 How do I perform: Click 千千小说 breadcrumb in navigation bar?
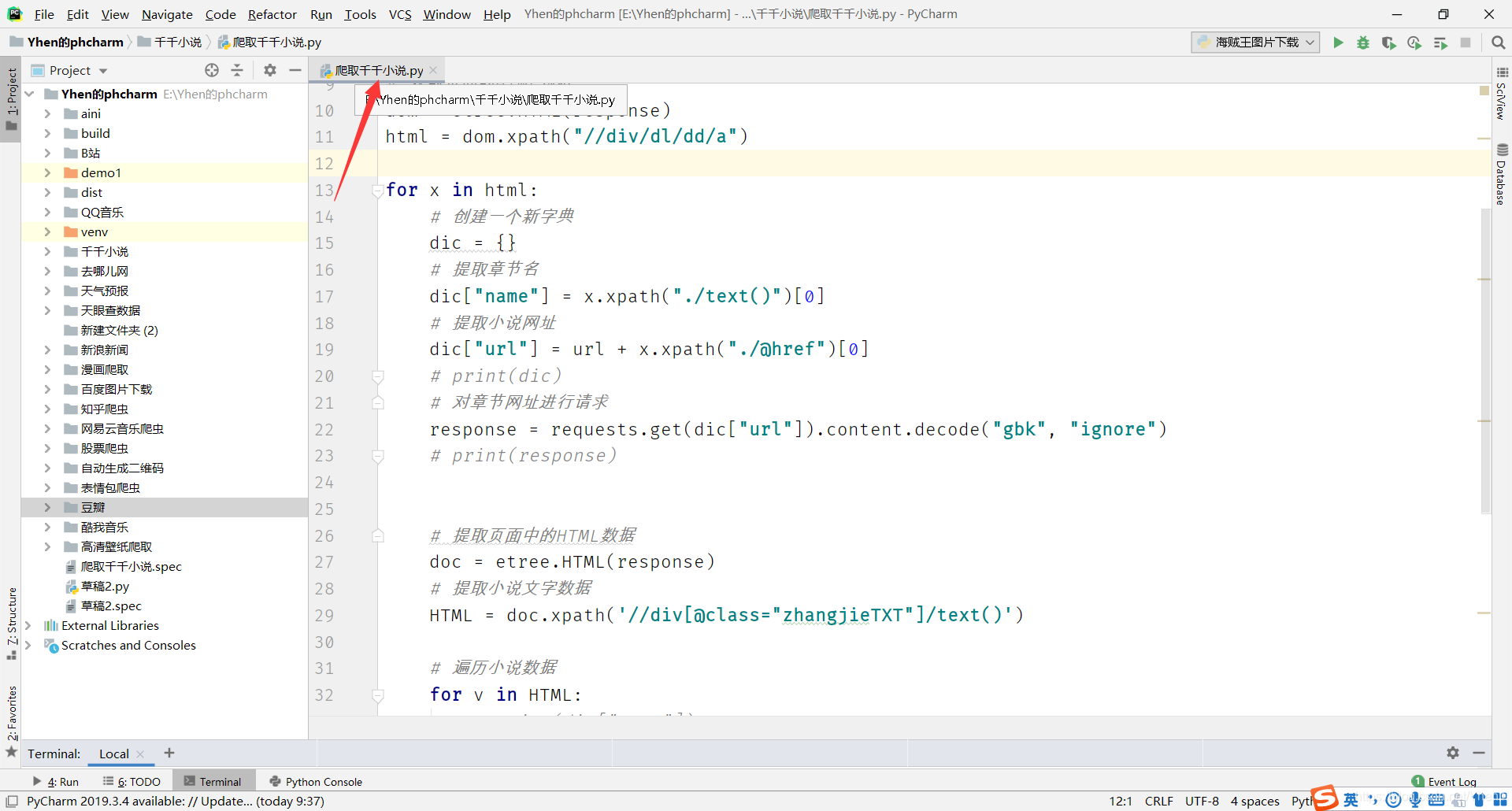[169, 43]
